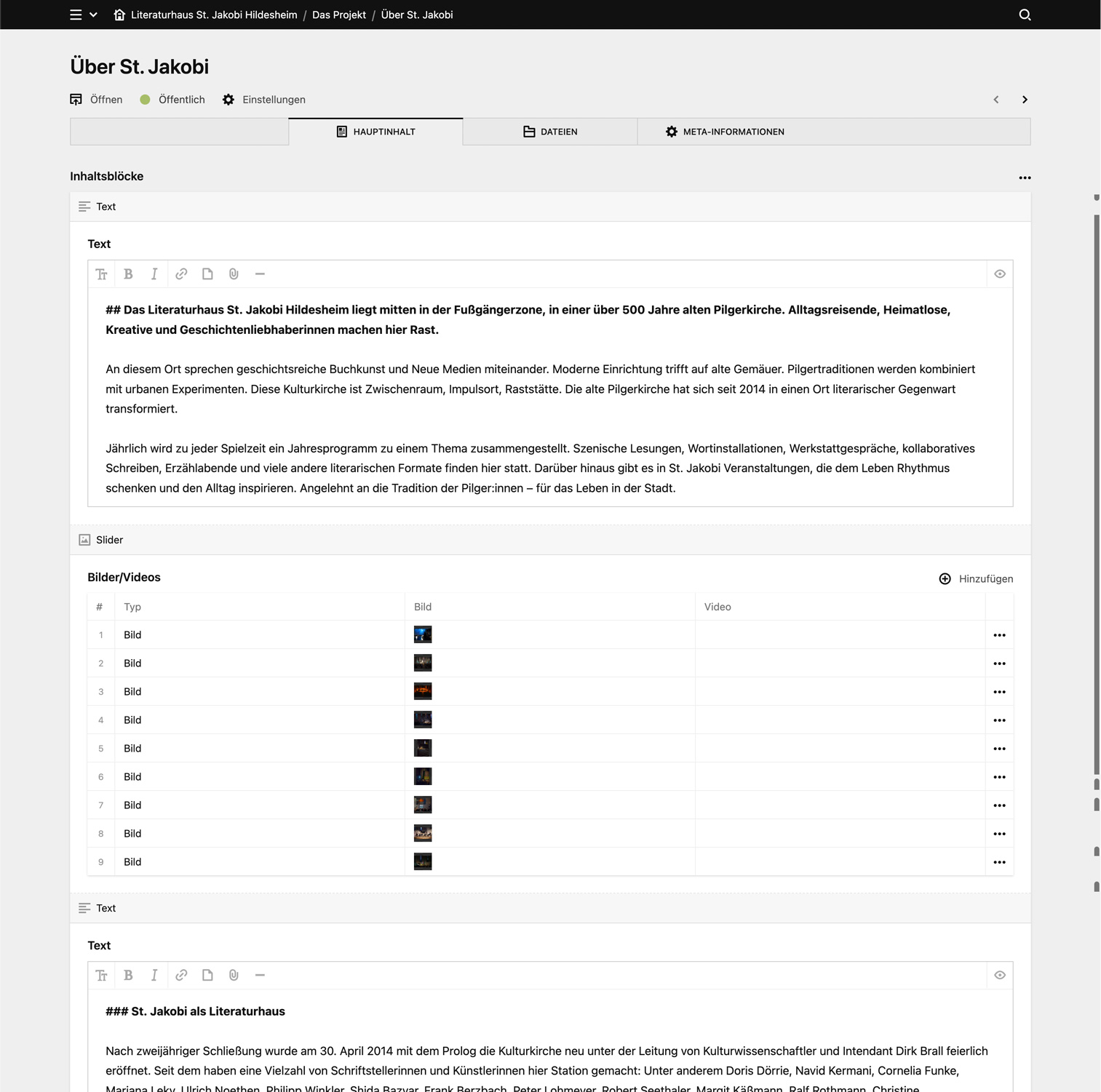Viewport: 1101px width, 1092px height.
Task: Open thumbnail of slider row 3
Action: point(423,691)
